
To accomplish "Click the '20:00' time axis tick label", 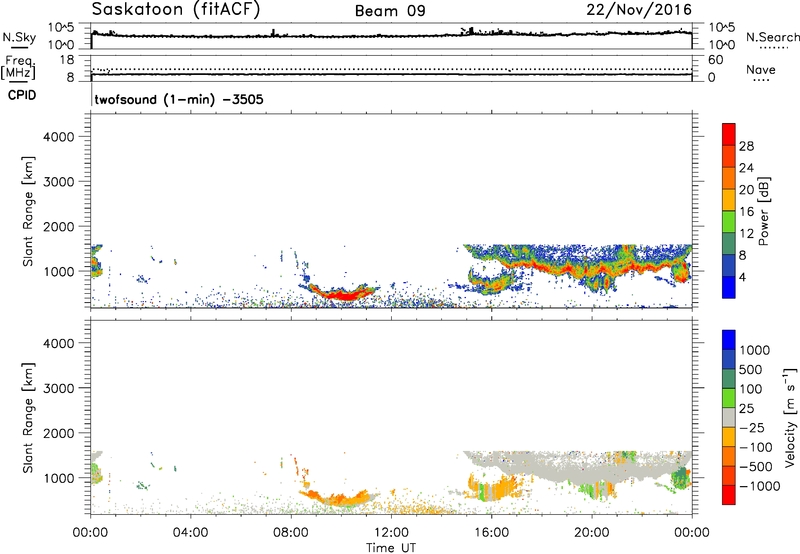I will [x=592, y=533].
